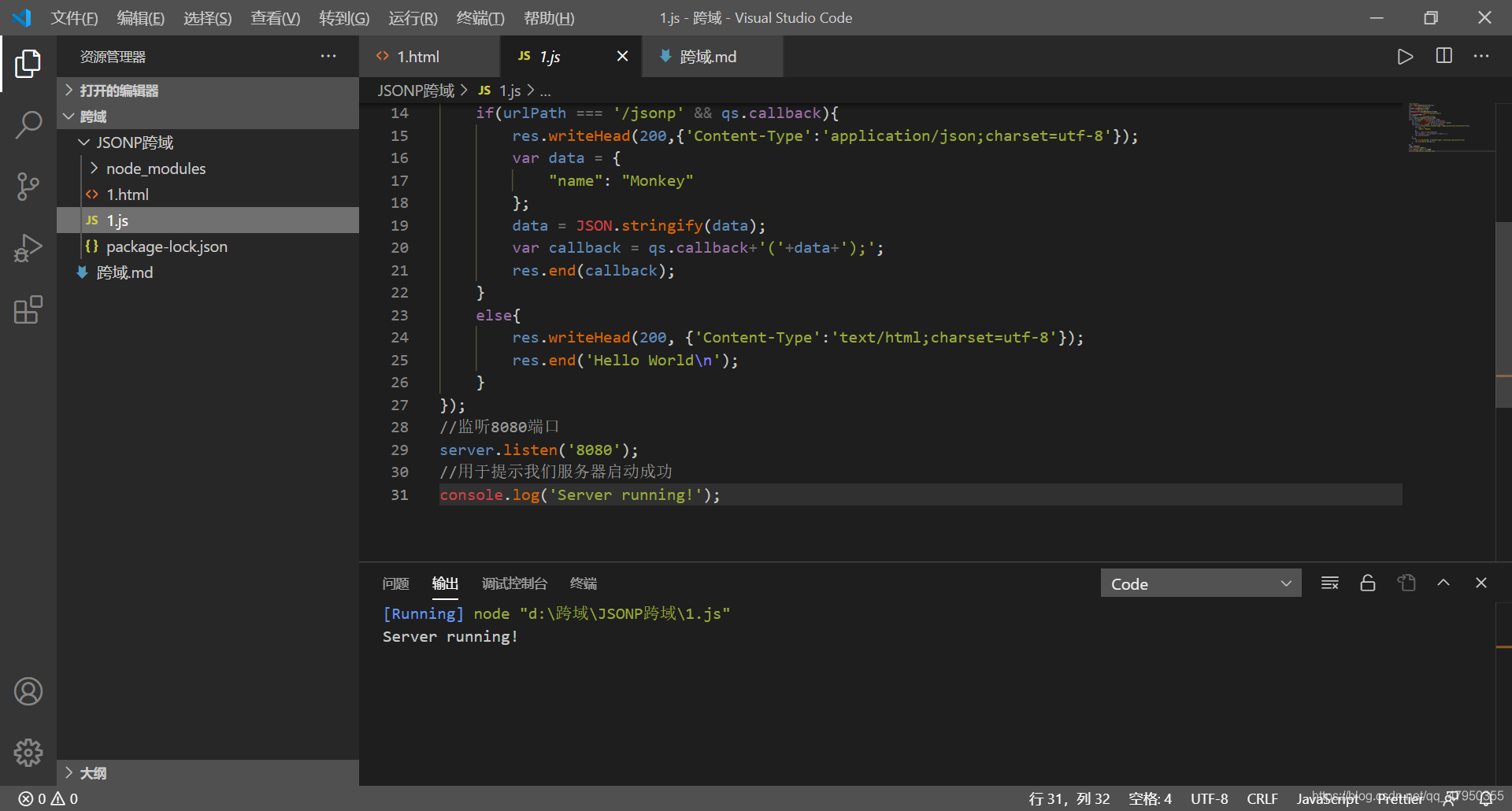Viewport: 1512px width, 811px height.
Task: Click the Server running! output line
Action: click(450, 636)
